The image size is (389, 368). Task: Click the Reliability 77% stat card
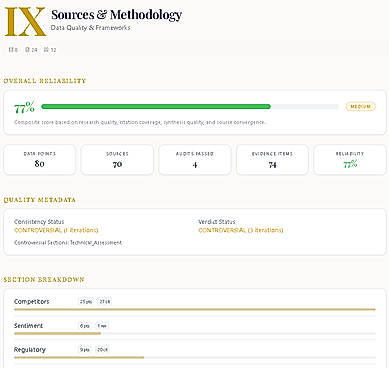click(x=350, y=160)
